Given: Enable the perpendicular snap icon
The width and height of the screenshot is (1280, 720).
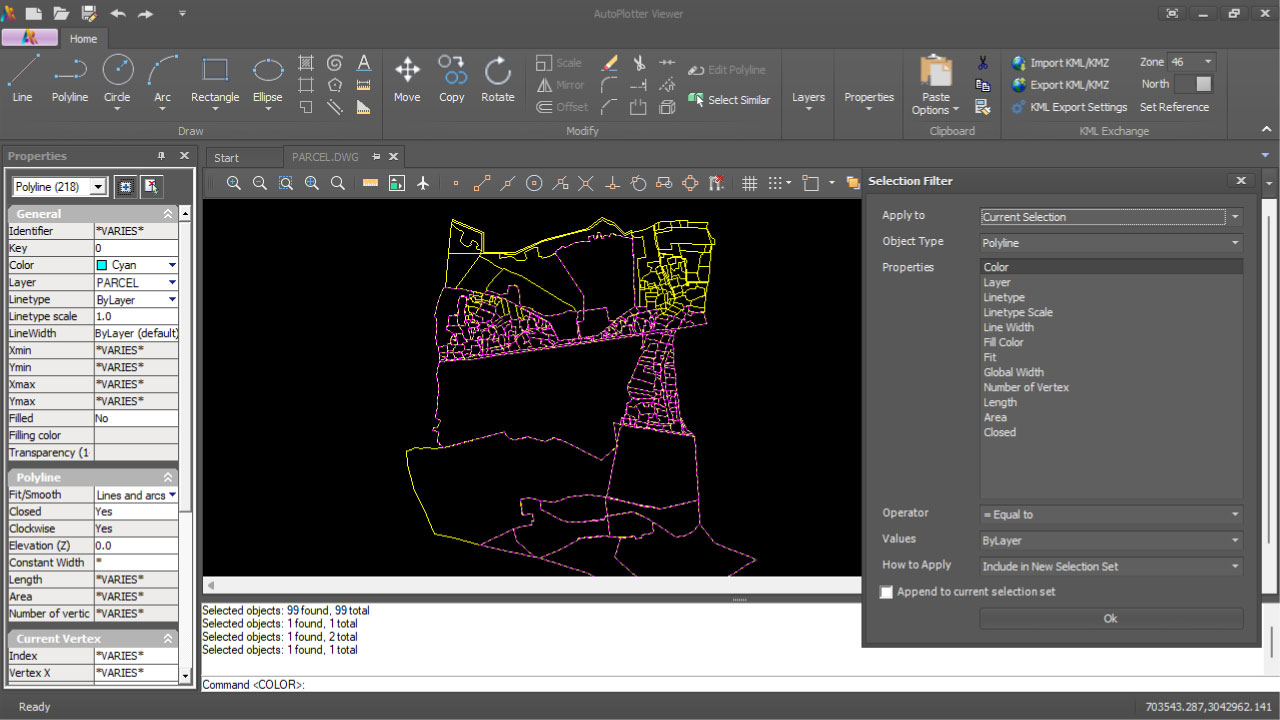Looking at the screenshot, I should pos(612,183).
